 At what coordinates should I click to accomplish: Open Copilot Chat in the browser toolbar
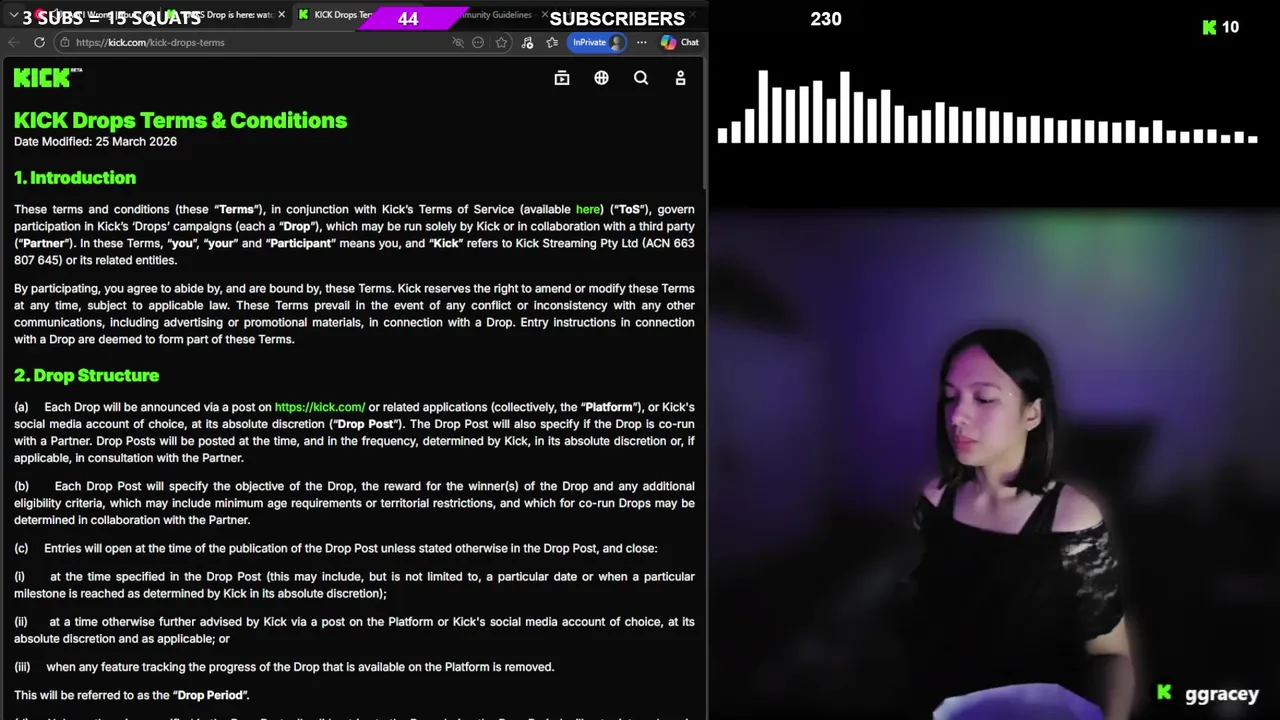click(679, 42)
